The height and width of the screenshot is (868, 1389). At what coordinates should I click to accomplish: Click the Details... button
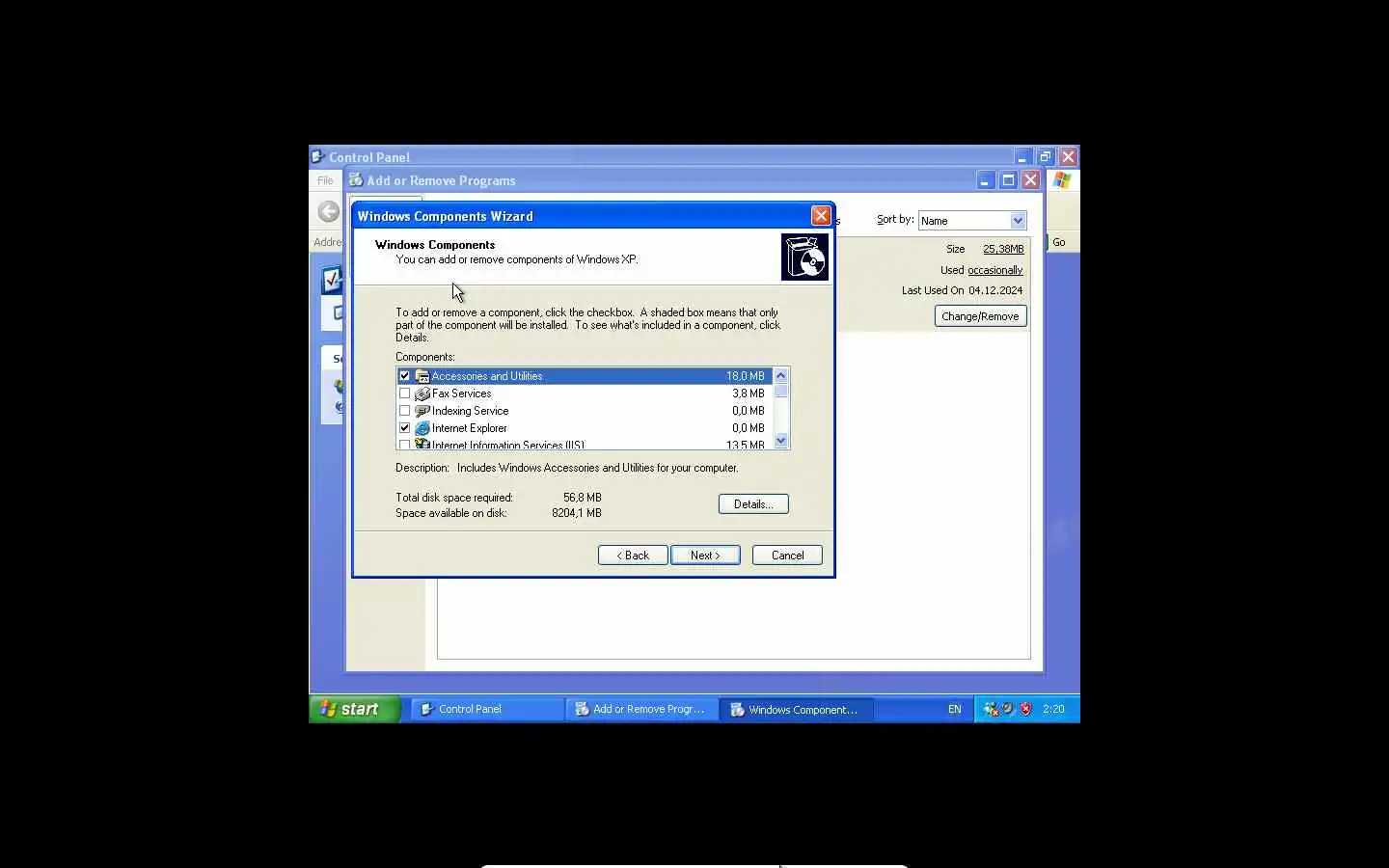[x=753, y=504]
